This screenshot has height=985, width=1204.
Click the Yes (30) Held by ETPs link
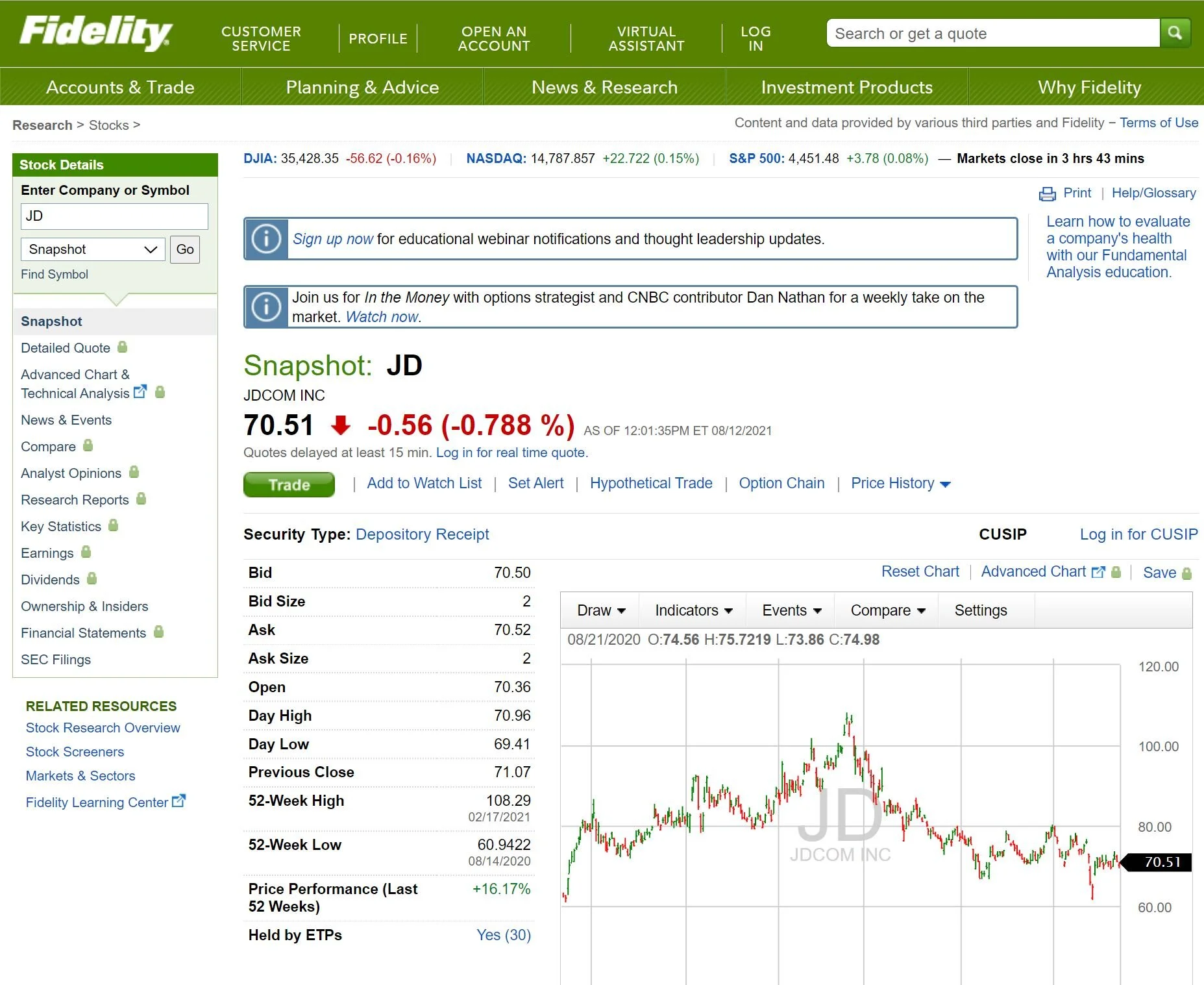click(x=503, y=935)
